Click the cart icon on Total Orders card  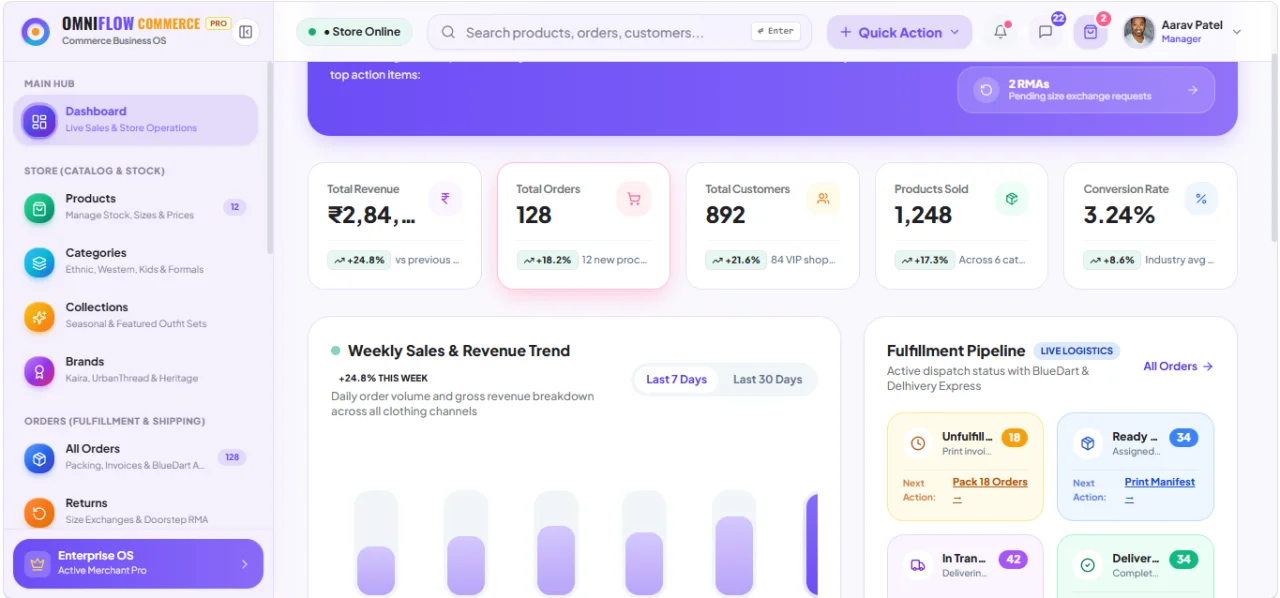pyautogui.click(x=634, y=198)
